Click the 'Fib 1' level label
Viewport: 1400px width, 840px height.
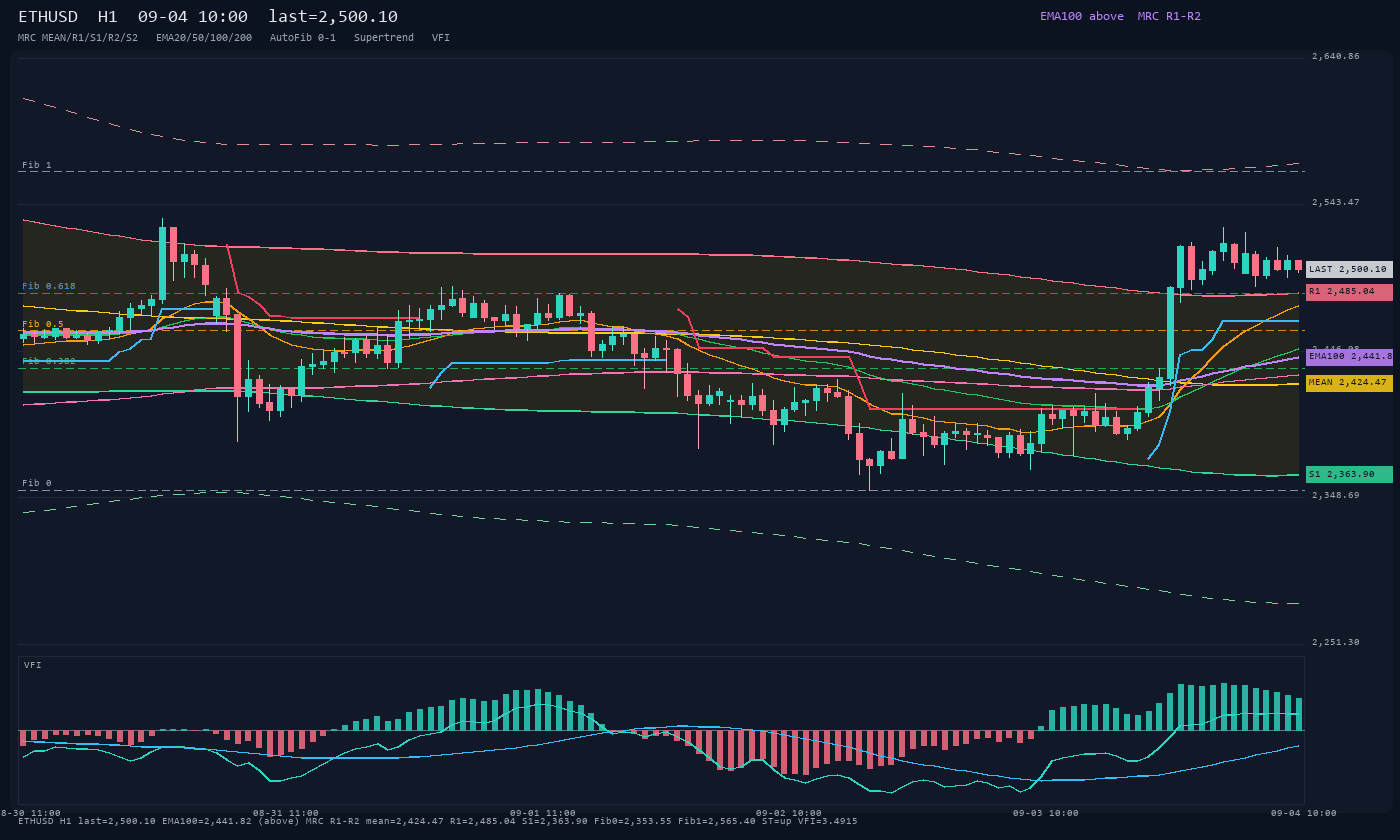click(x=37, y=165)
